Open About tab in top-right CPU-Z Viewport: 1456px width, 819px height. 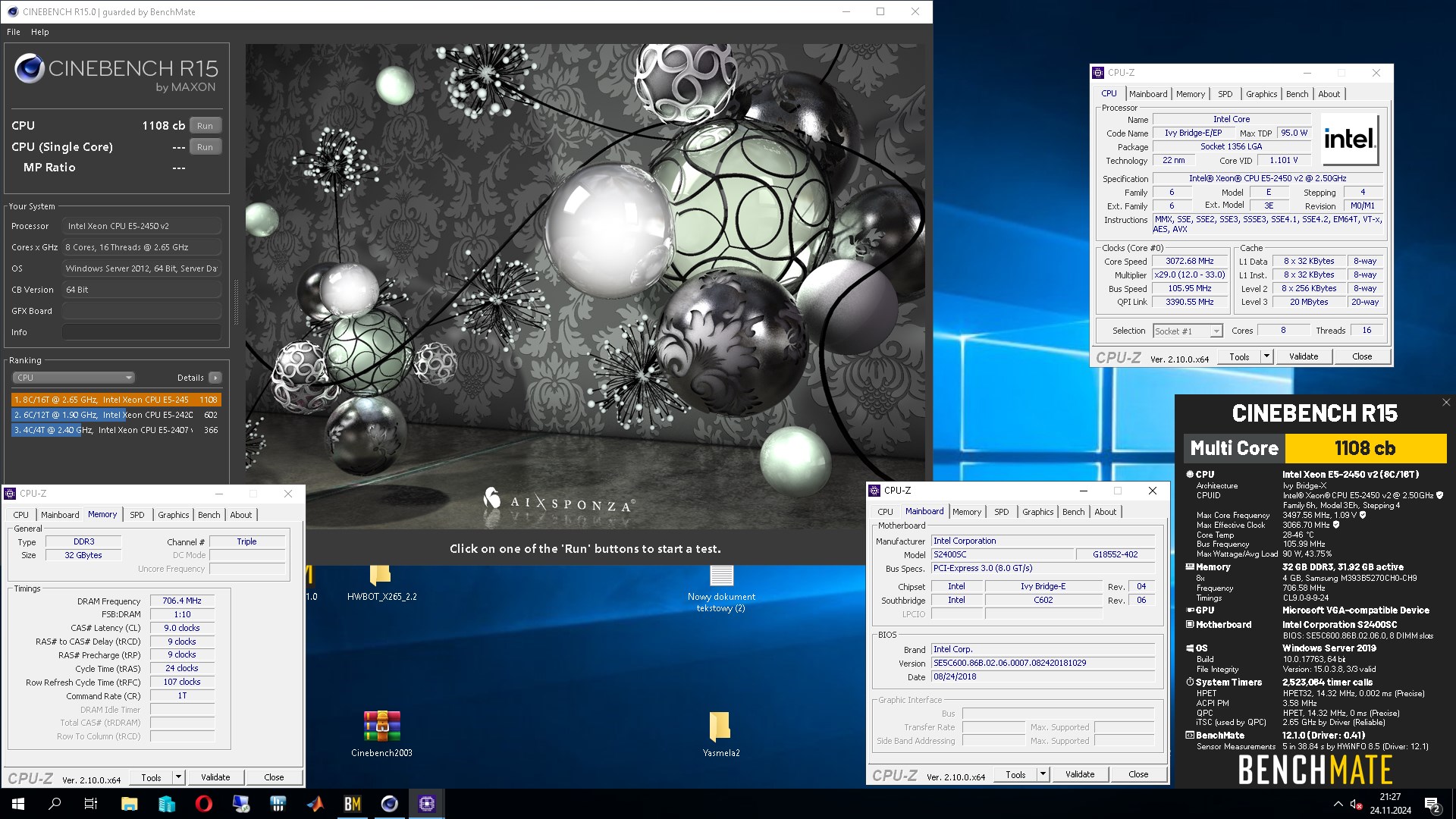point(1329,94)
